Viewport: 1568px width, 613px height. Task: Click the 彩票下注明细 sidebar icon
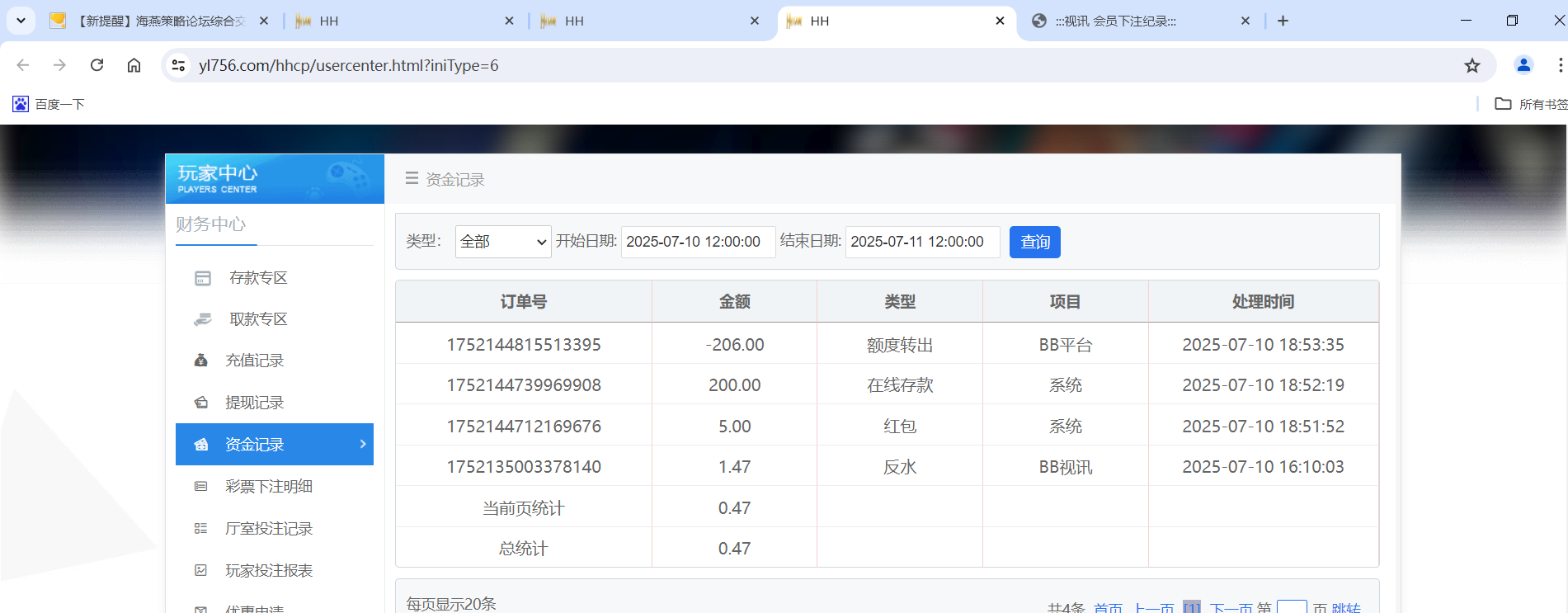[x=200, y=487]
